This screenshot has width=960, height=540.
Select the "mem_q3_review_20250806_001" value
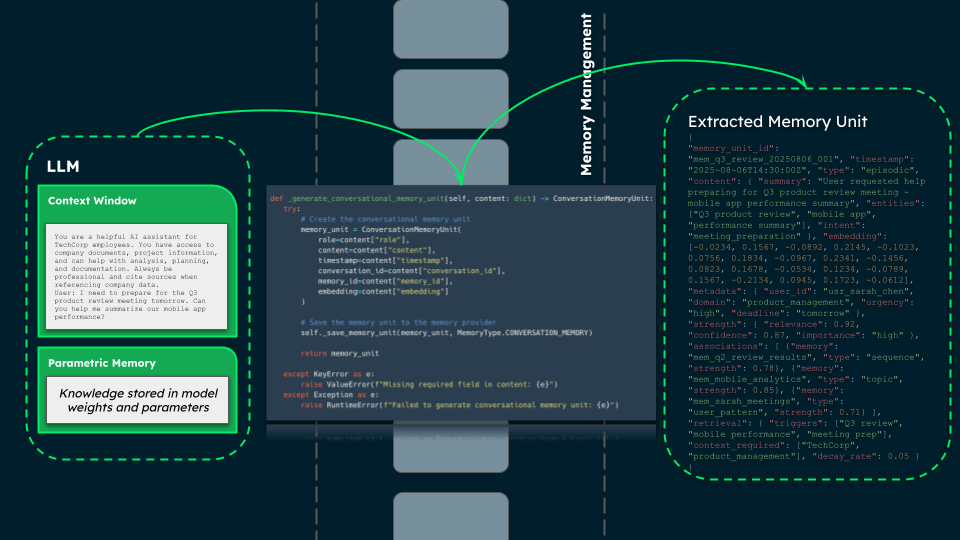(x=765, y=159)
